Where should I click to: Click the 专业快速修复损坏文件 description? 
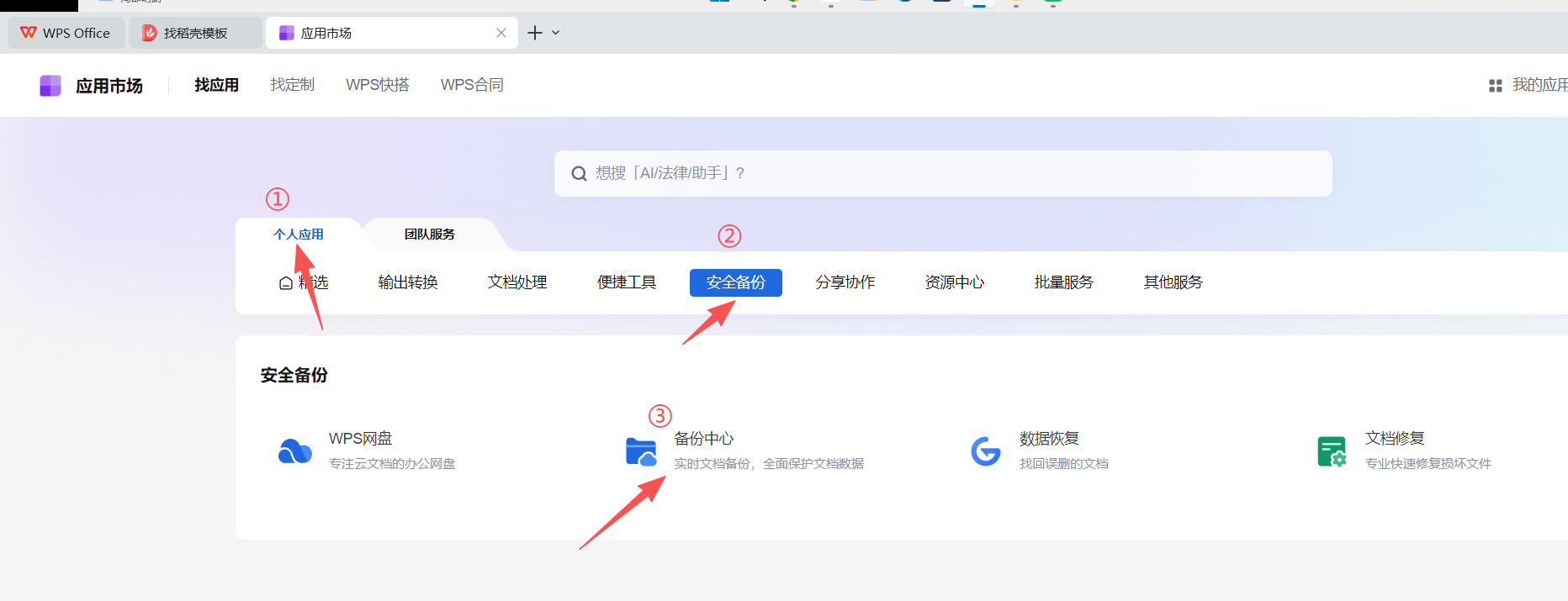point(1428,464)
